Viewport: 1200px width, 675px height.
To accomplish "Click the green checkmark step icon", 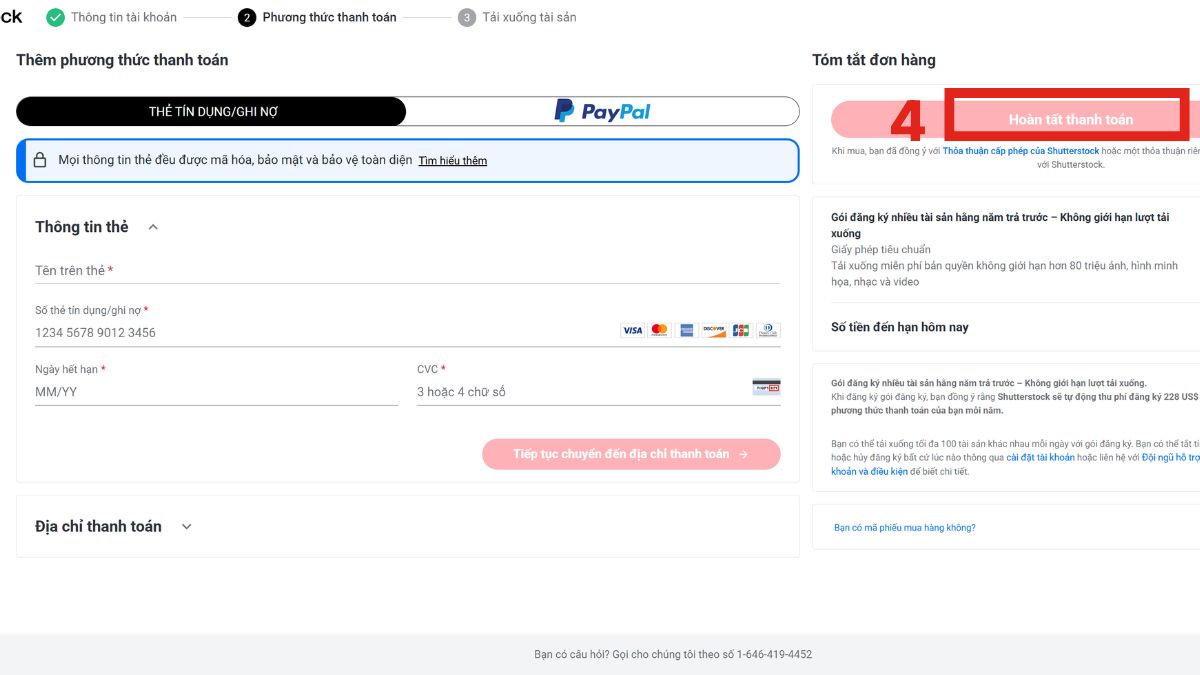I will coord(55,17).
